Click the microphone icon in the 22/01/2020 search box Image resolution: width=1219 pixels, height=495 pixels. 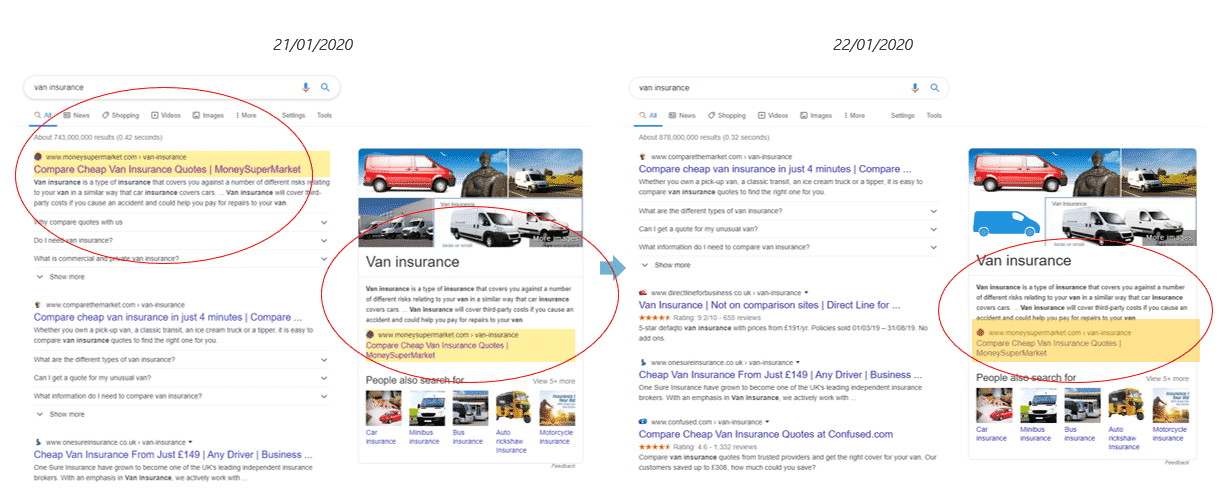[915, 88]
